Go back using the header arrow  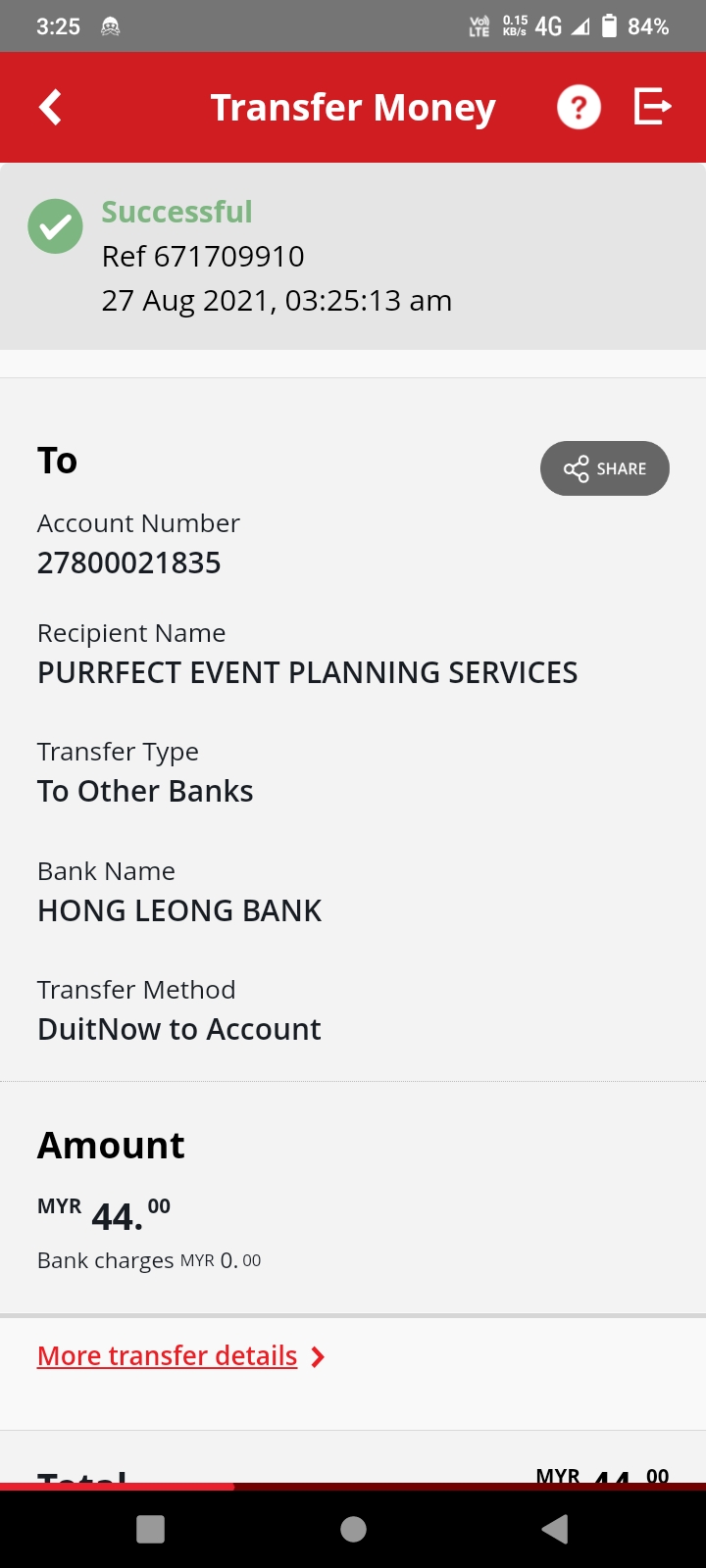[50, 107]
